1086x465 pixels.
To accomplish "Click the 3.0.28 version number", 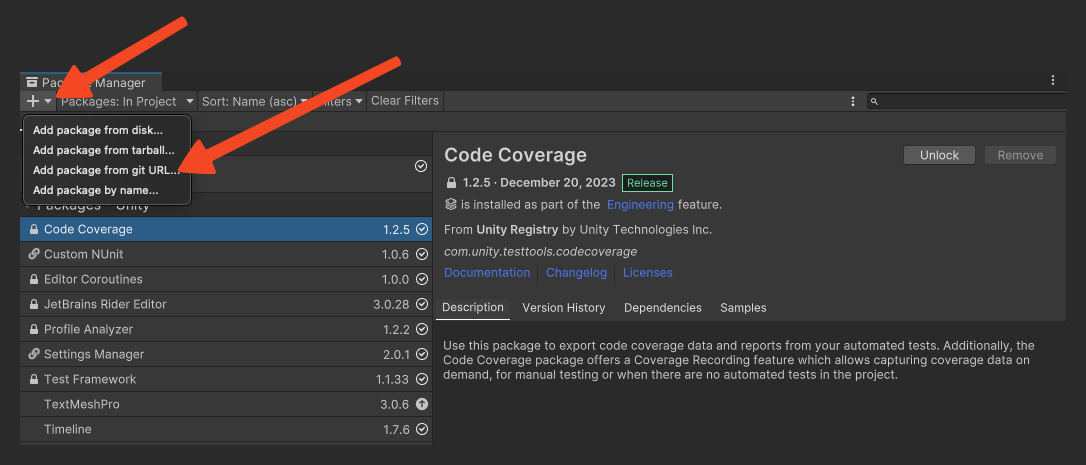I will pyautogui.click(x=391, y=304).
